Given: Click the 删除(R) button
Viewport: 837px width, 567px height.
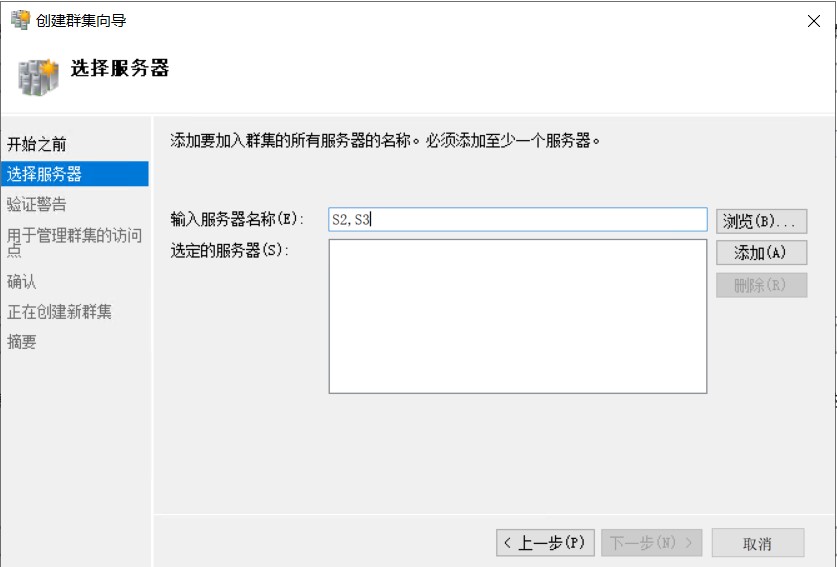Looking at the screenshot, I should pyautogui.click(x=761, y=285).
